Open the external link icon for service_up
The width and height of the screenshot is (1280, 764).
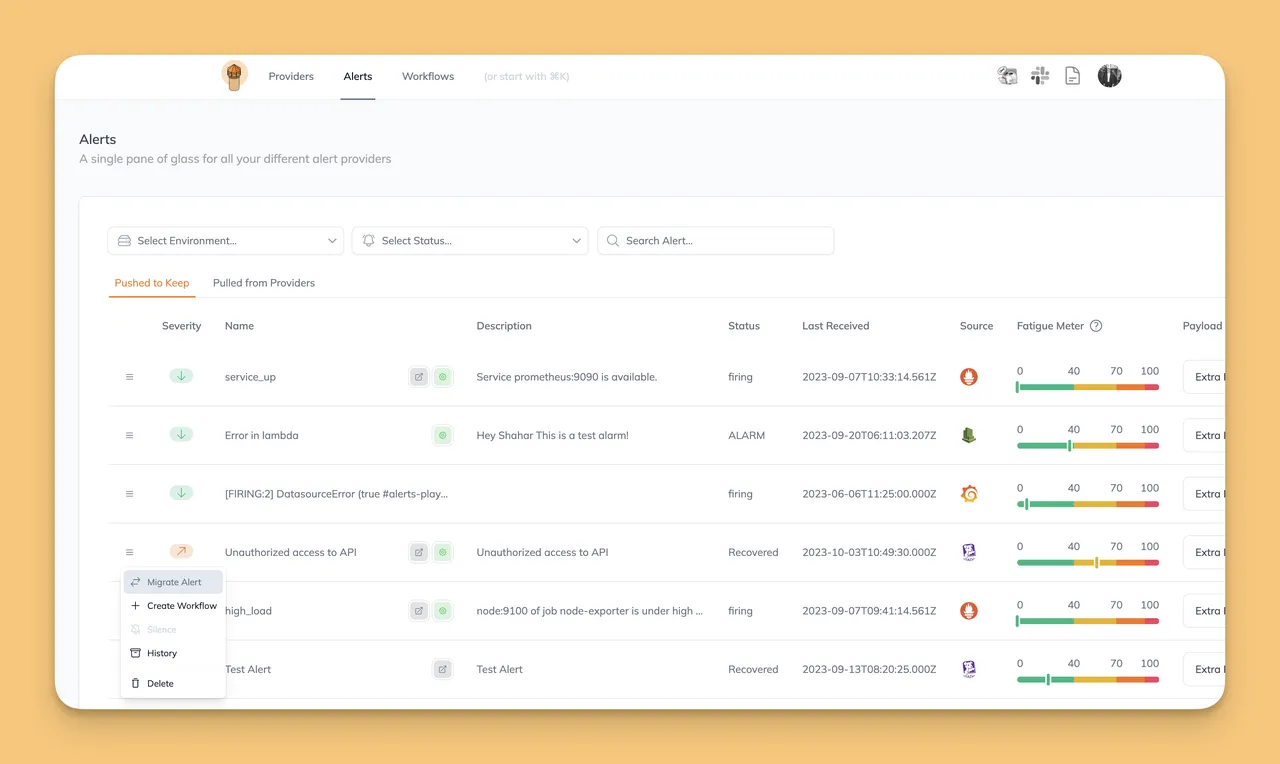[x=419, y=377]
